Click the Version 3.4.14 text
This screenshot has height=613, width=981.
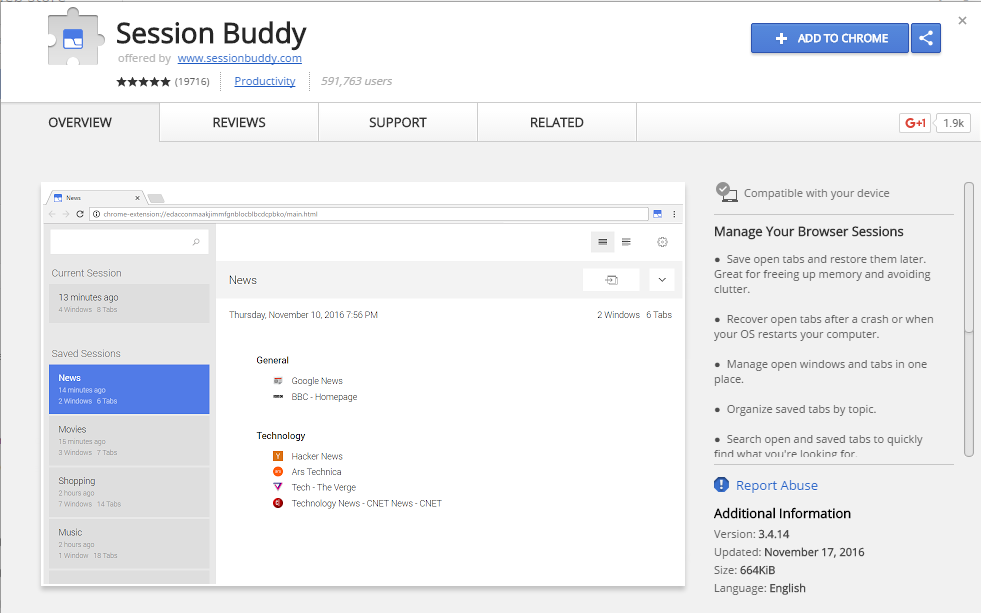[x=751, y=534]
